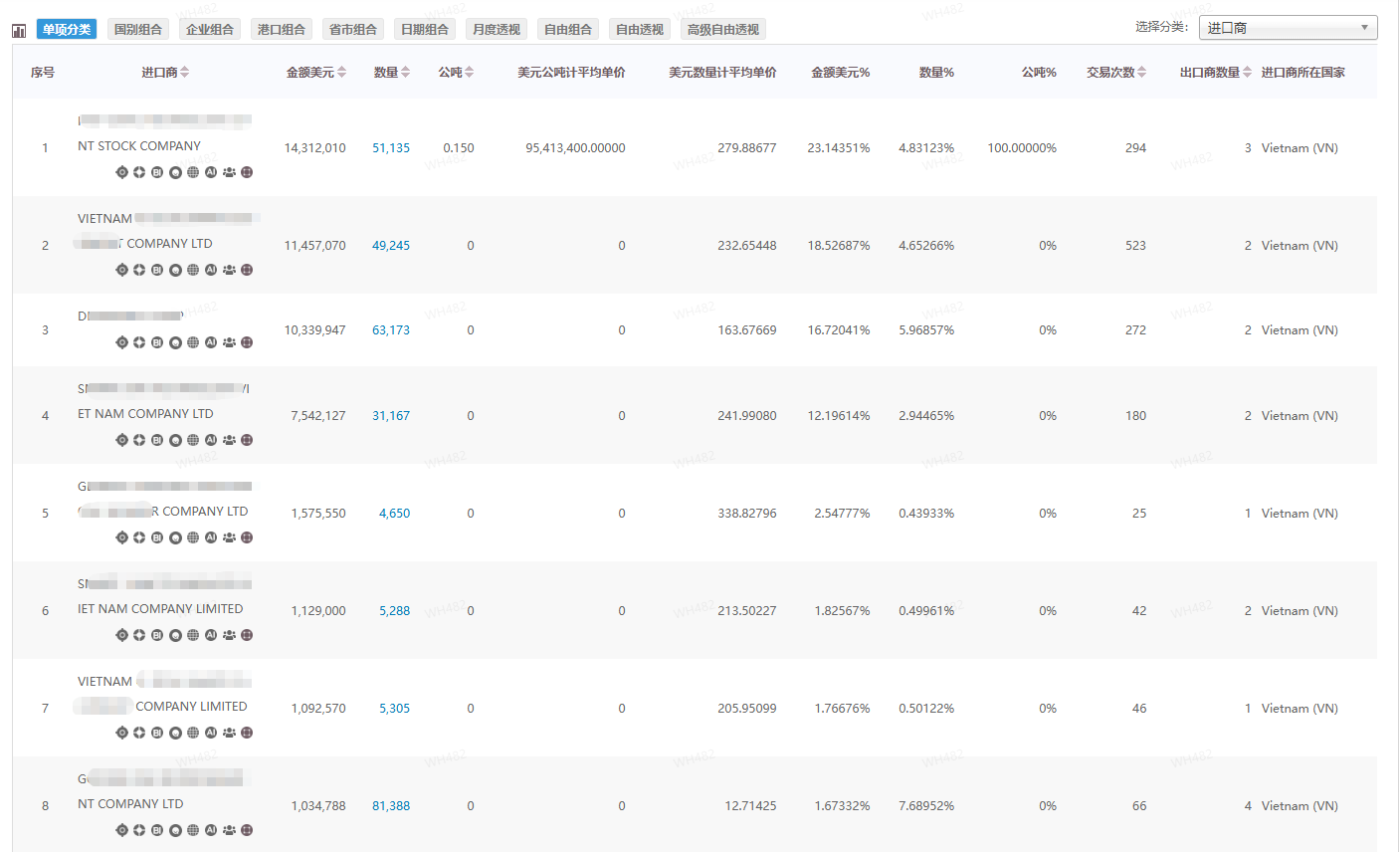
Task: Sort by 金额美元 using its sort arrows
Action: click(342, 72)
